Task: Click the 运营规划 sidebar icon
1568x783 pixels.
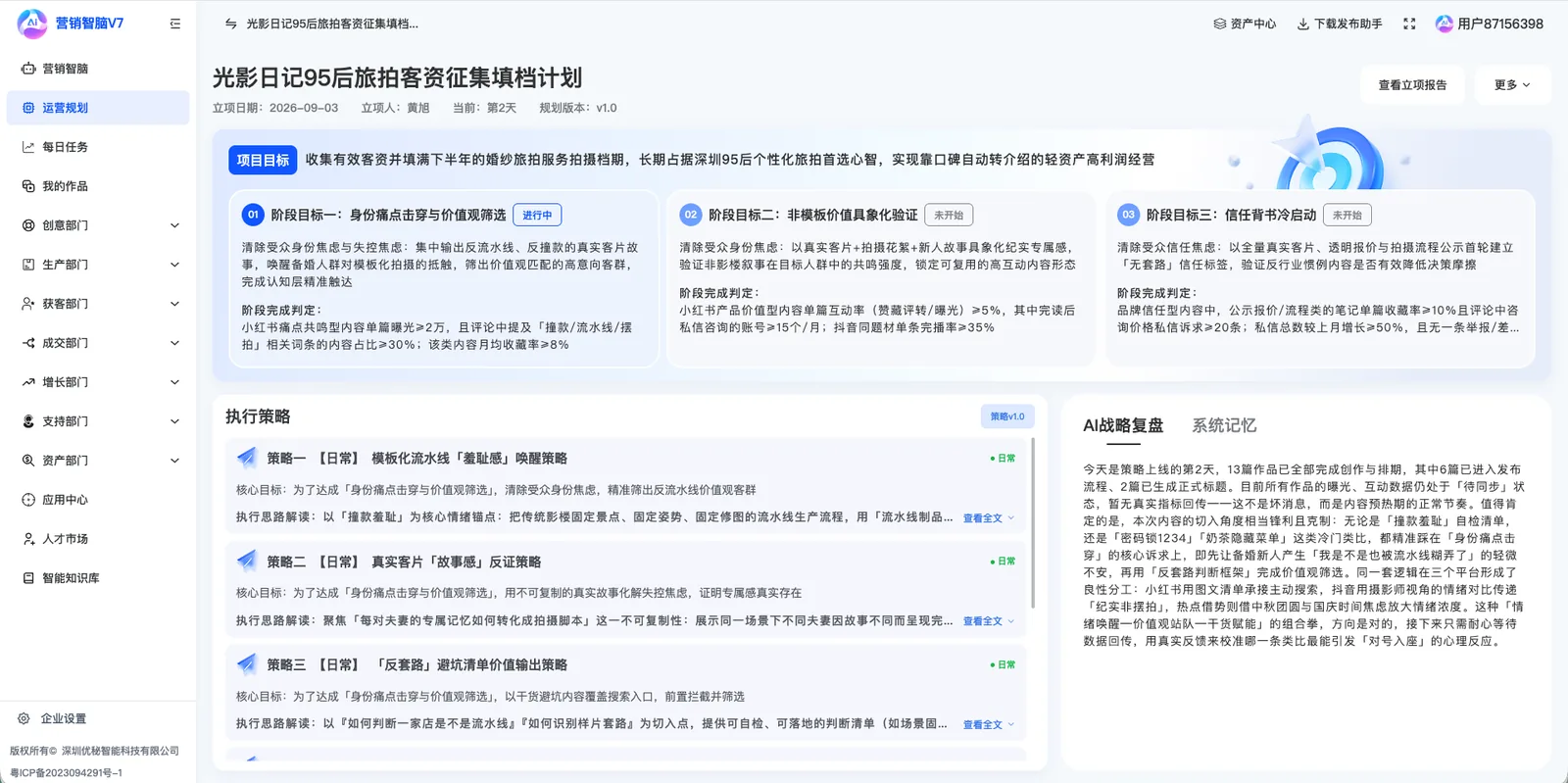Action: (x=28, y=108)
